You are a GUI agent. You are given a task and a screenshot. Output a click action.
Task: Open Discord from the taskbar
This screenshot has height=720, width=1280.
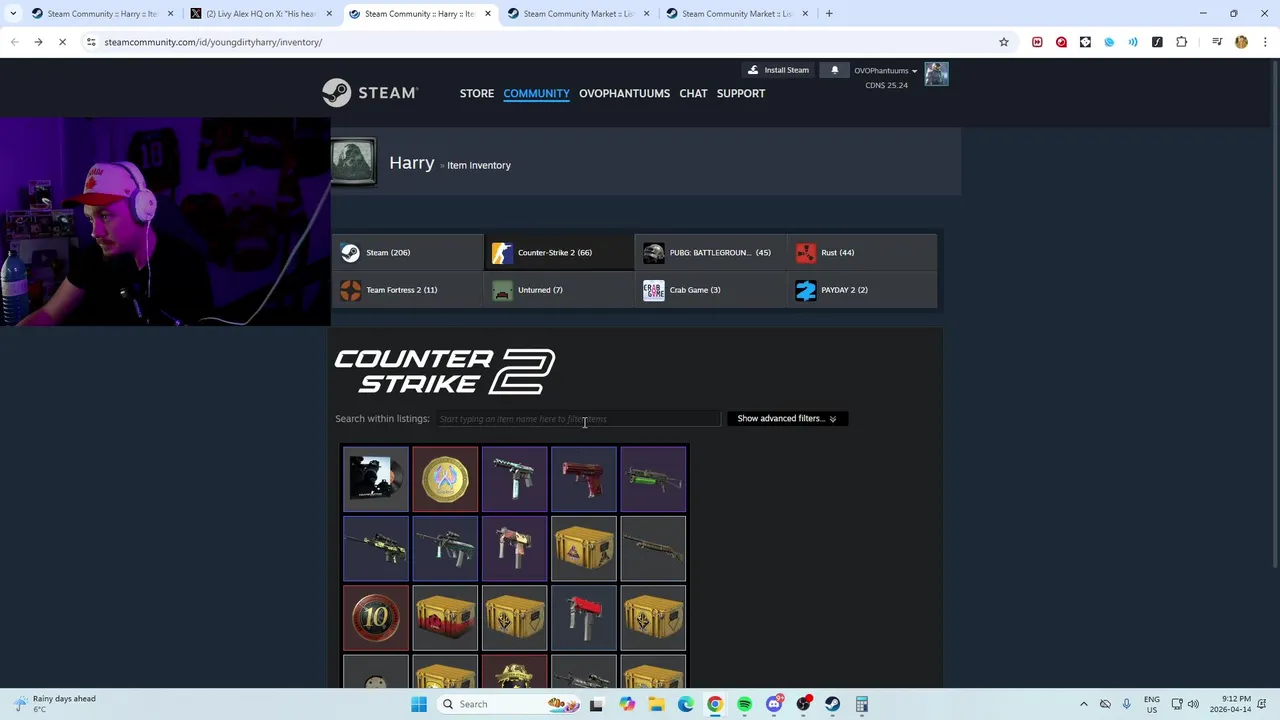pyautogui.click(x=774, y=704)
